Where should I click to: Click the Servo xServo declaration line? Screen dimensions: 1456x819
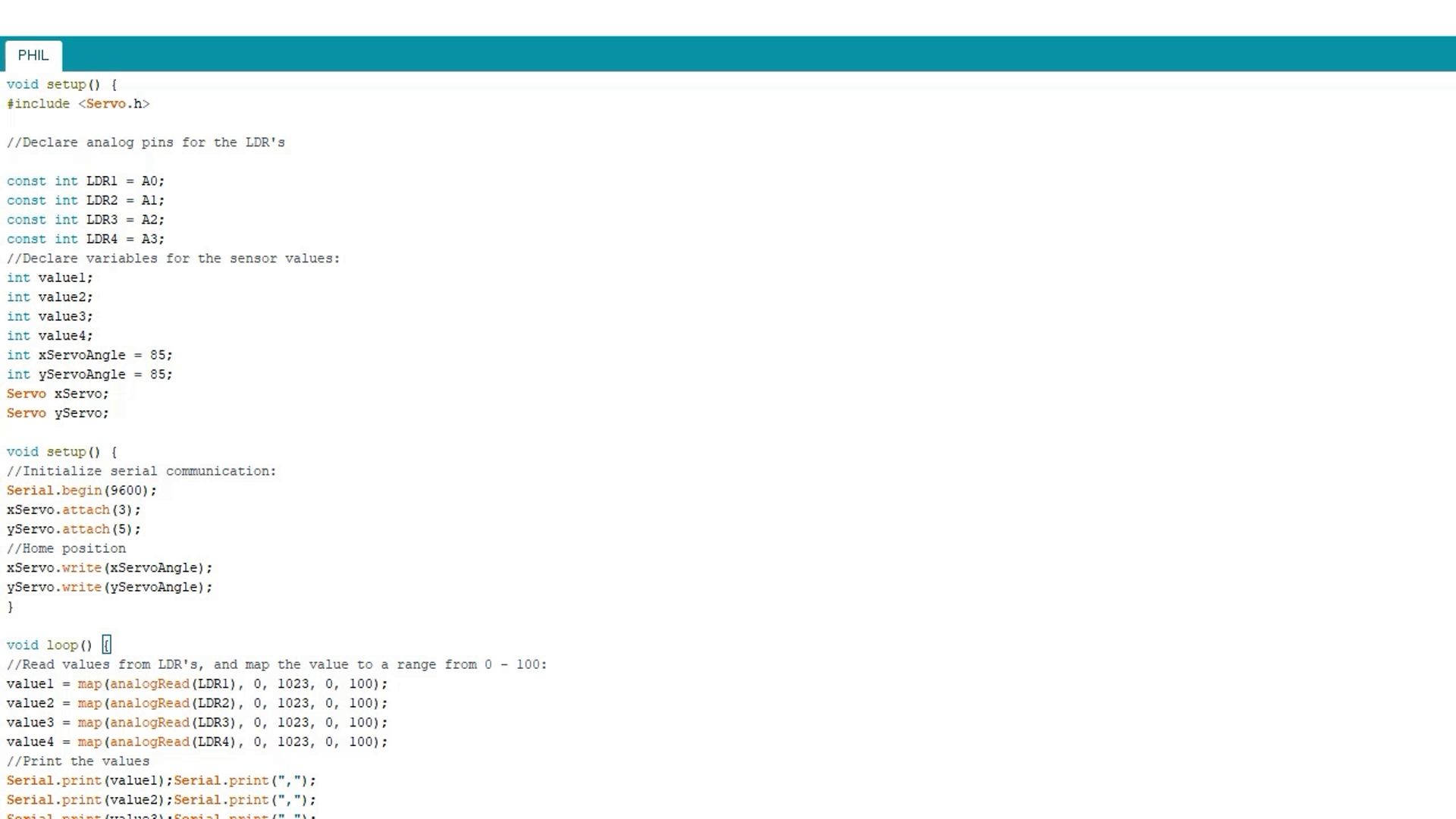pyautogui.click(x=58, y=394)
